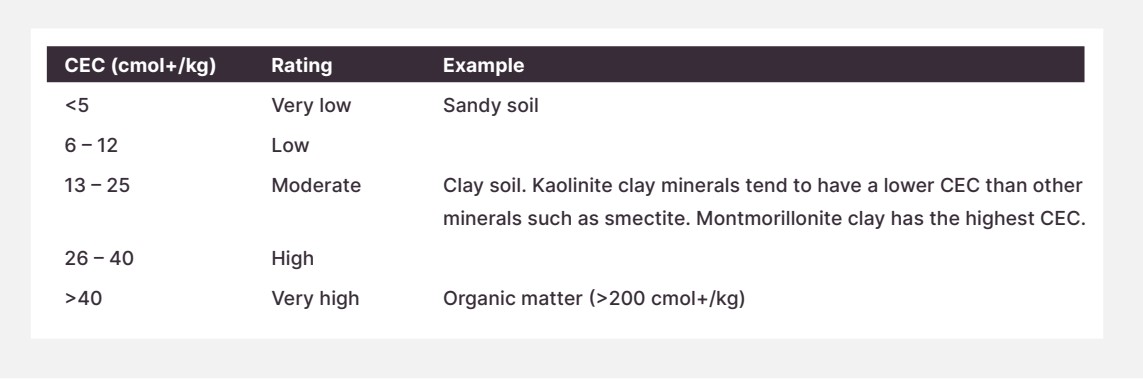Viewport: 1143px width, 379px height.
Task: Click the Organic matter example text
Action: pyautogui.click(x=593, y=299)
